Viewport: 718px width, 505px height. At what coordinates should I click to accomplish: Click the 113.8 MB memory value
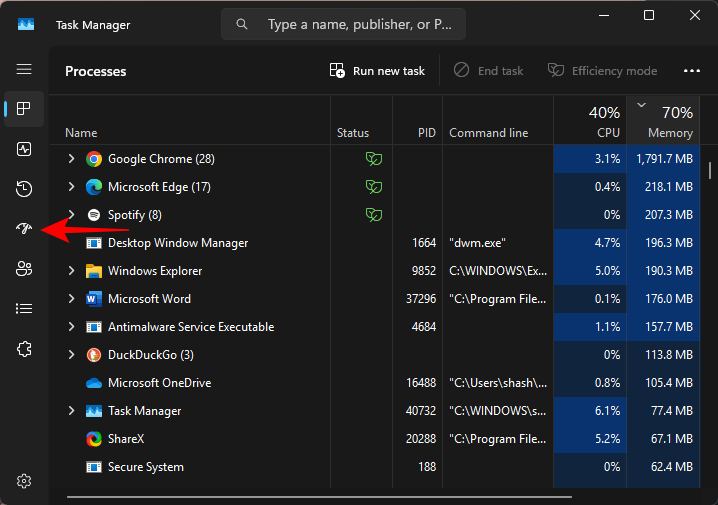click(669, 355)
